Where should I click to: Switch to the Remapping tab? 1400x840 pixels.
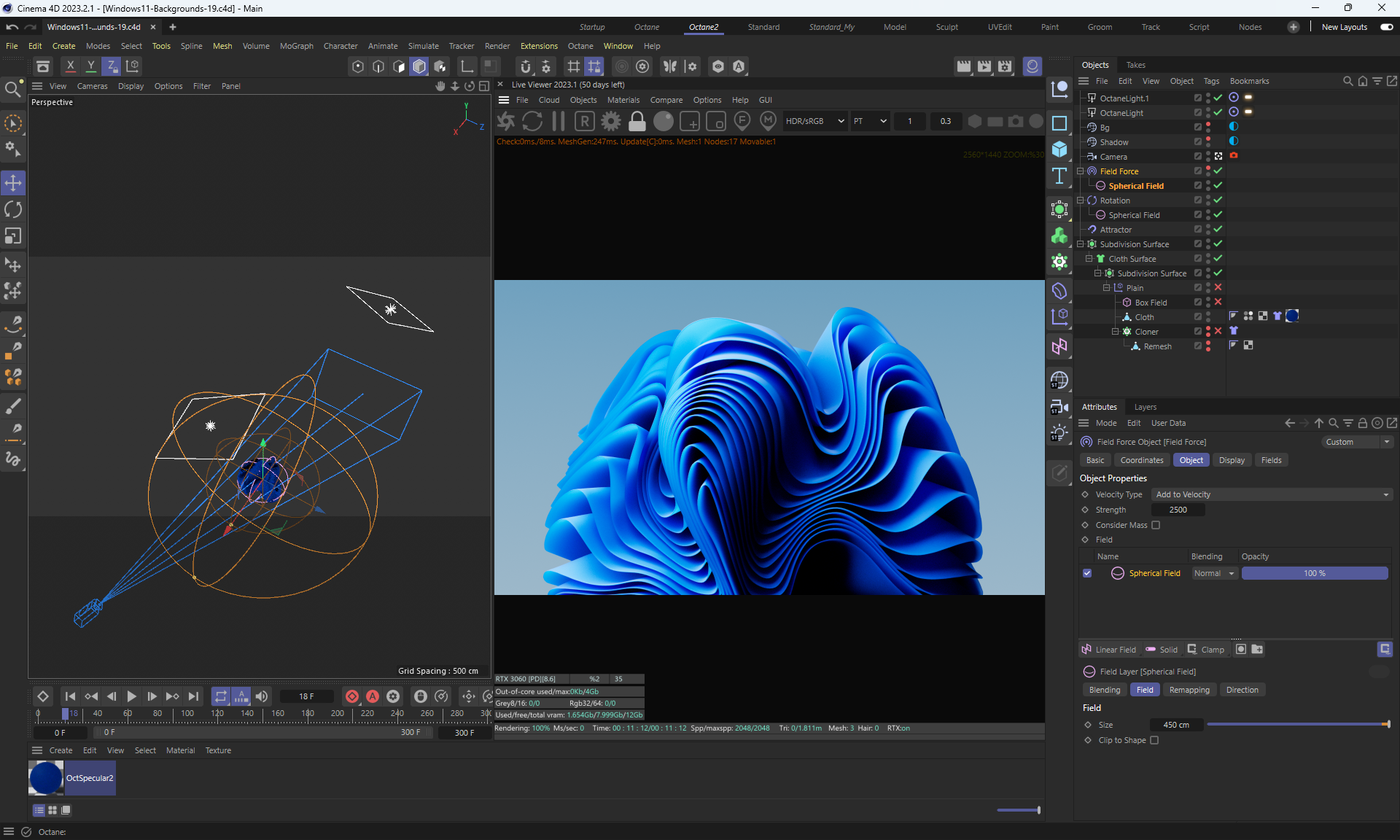coord(1189,690)
